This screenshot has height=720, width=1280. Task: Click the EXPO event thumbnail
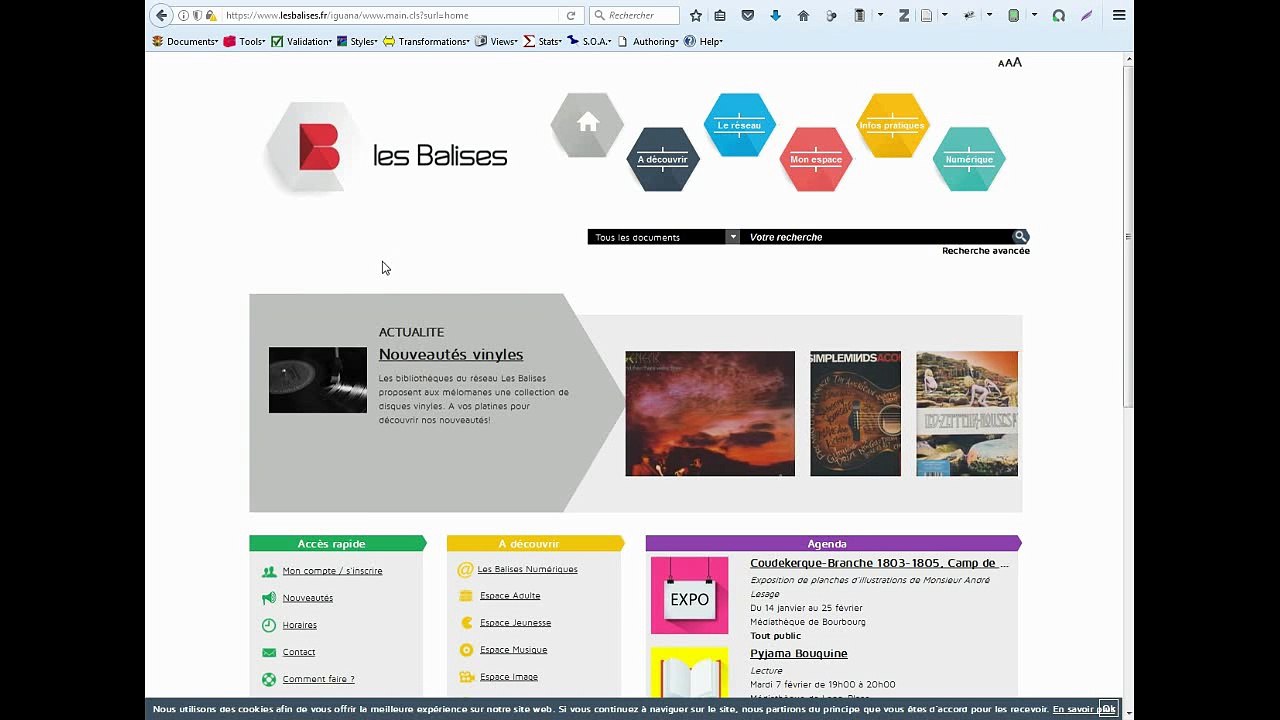[689, 596]
